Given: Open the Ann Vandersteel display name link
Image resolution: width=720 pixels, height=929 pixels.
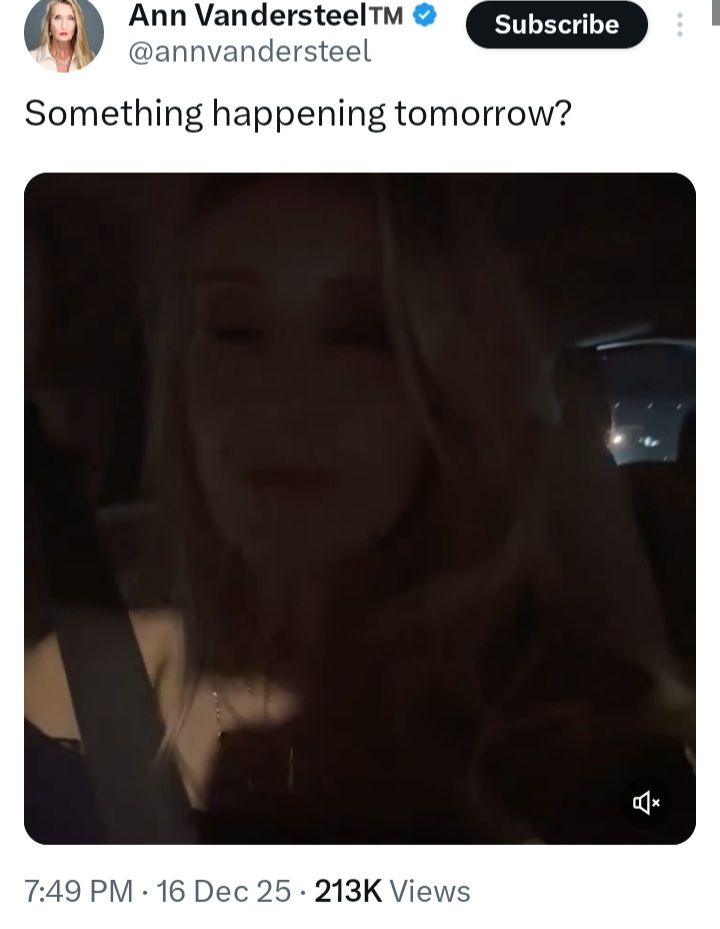Looking at the screenshot, I should (x=248, y=15).
